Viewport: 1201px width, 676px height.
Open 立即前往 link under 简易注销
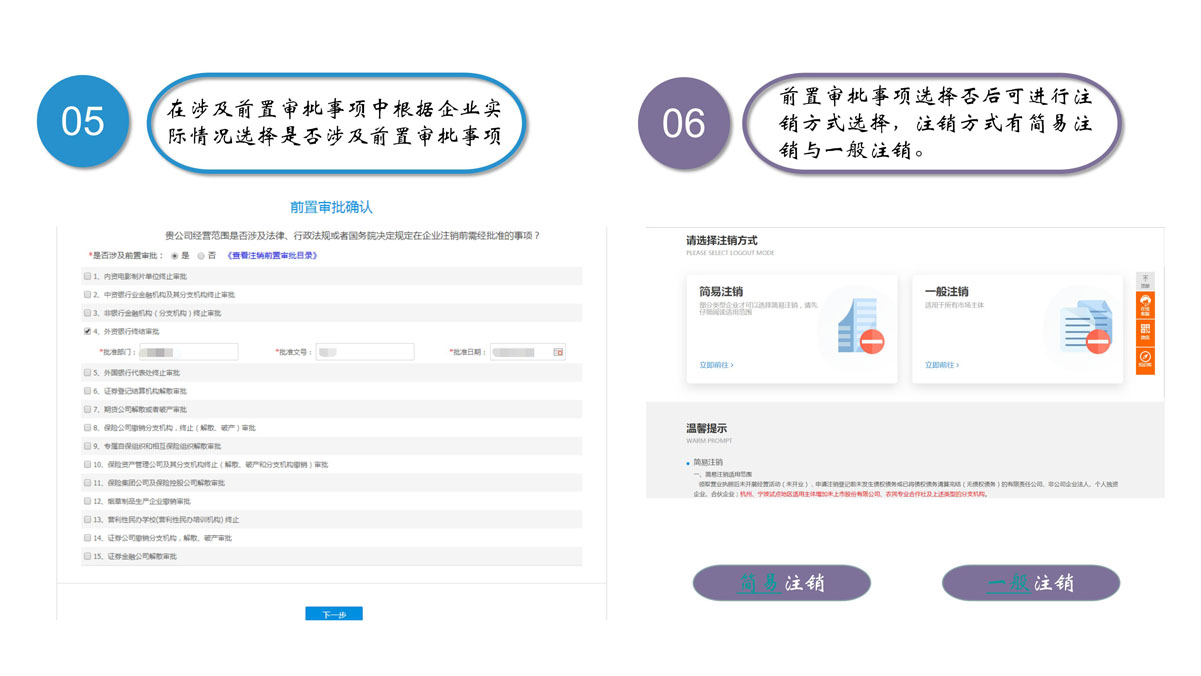716,366
